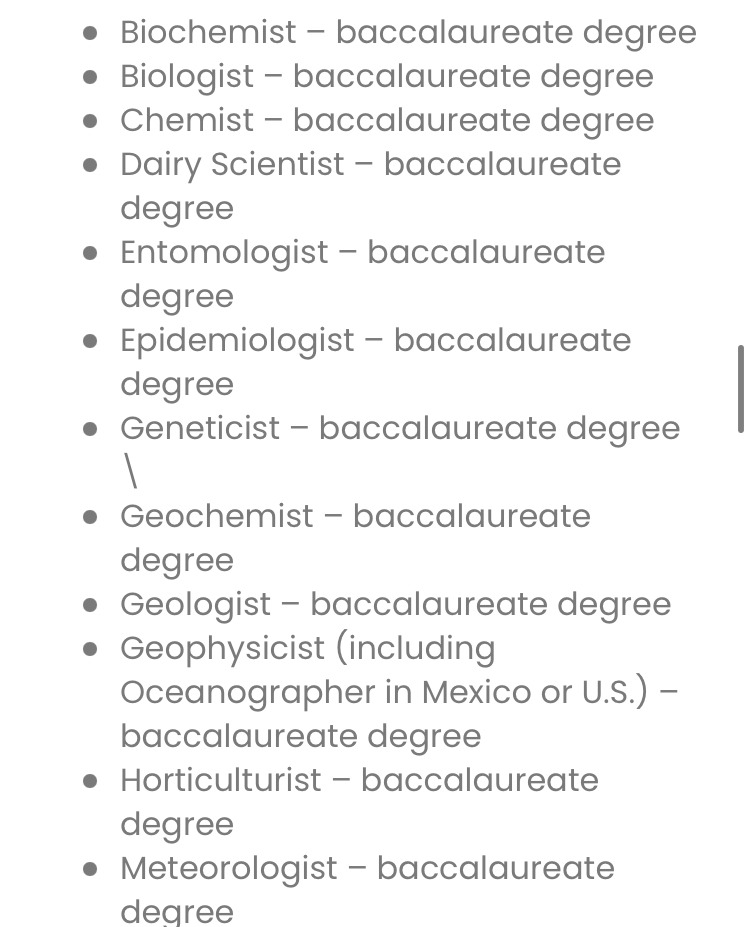Select the Biologist baccalaureate degree line

tap(386, 76)
